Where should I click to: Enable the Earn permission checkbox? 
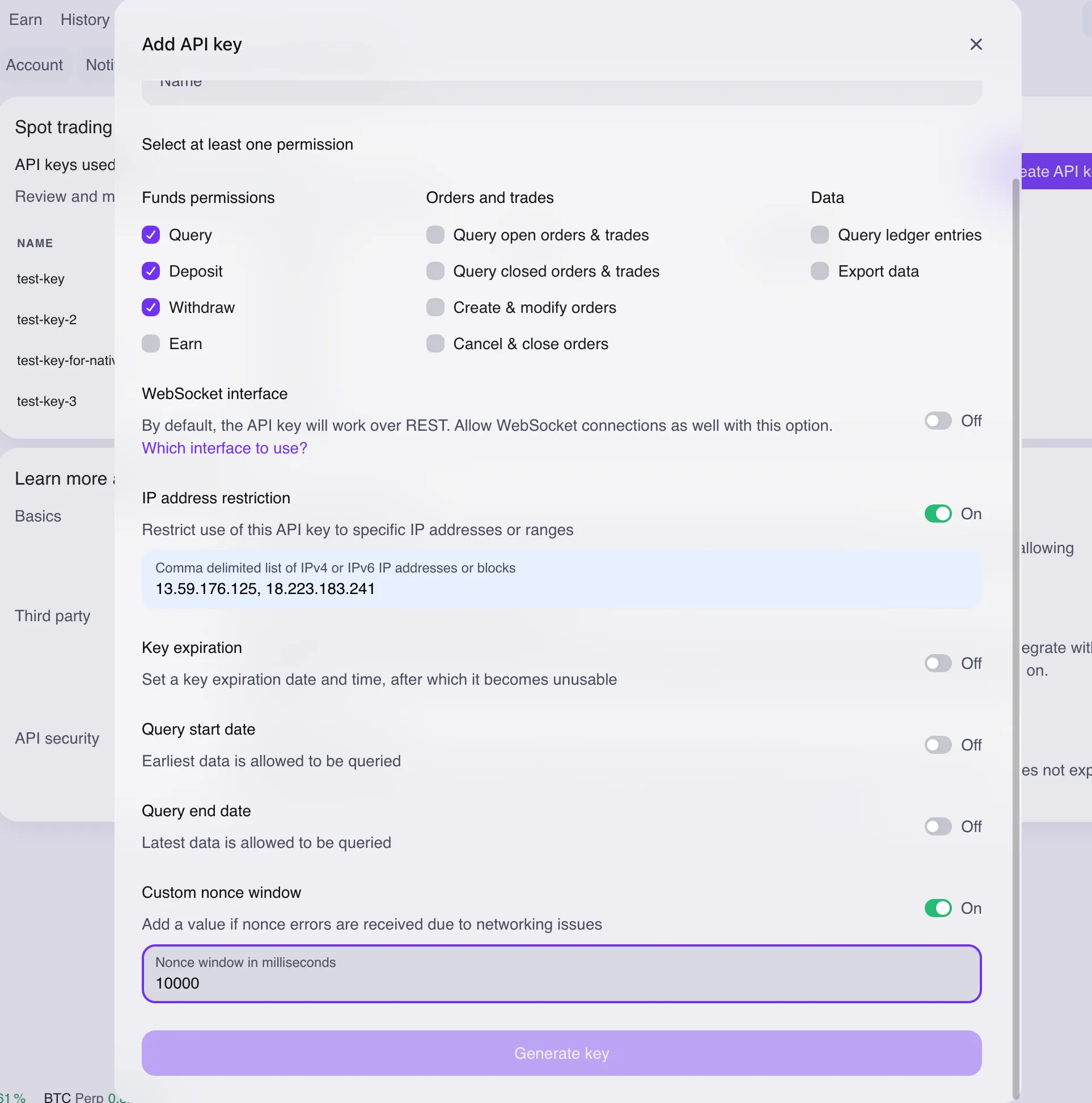[151, 343]
